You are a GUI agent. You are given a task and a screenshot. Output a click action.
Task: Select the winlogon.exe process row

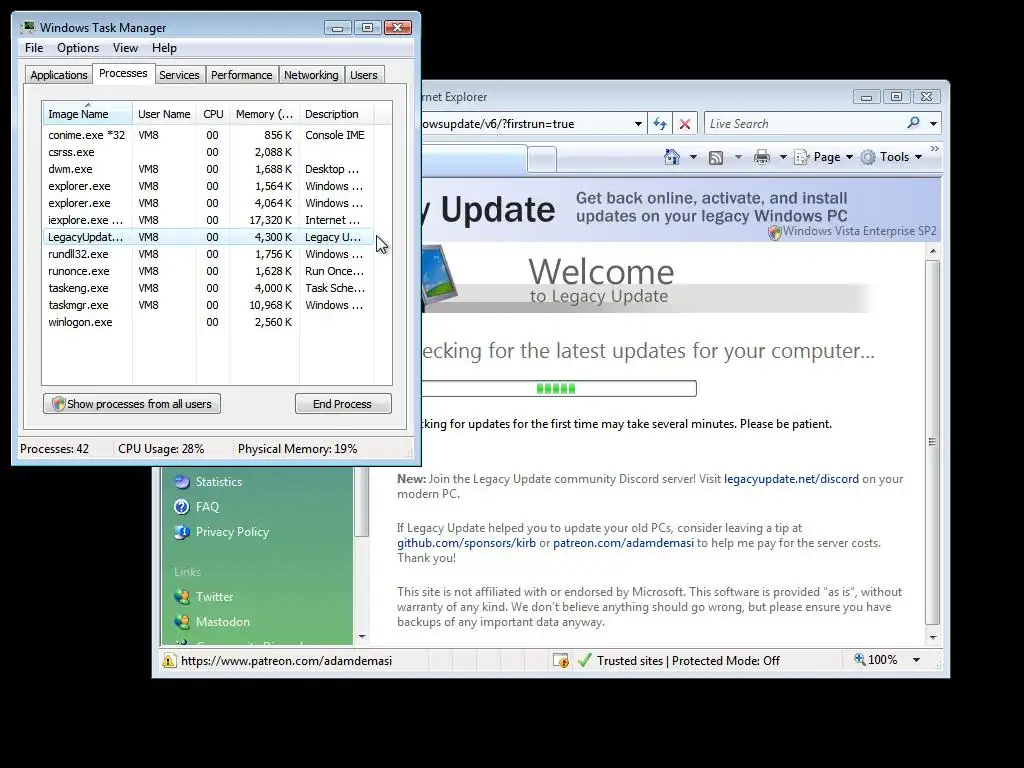[x=208, y=322]
